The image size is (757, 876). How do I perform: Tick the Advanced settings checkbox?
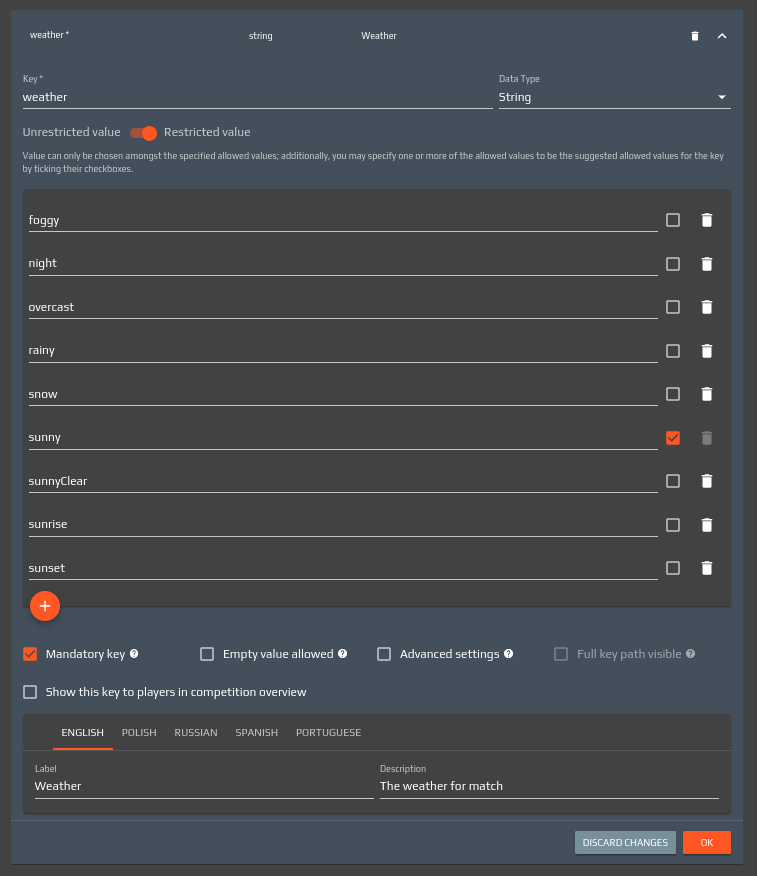coord(384,654)
